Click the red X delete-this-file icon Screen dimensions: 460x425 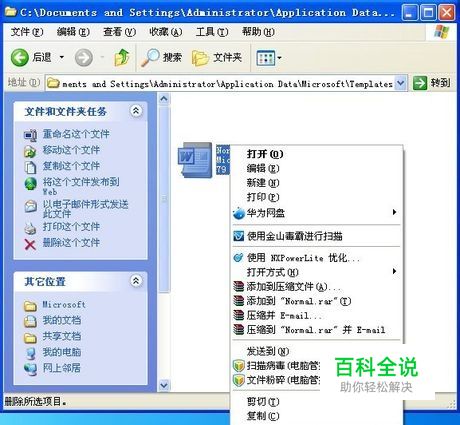[30, 244]
